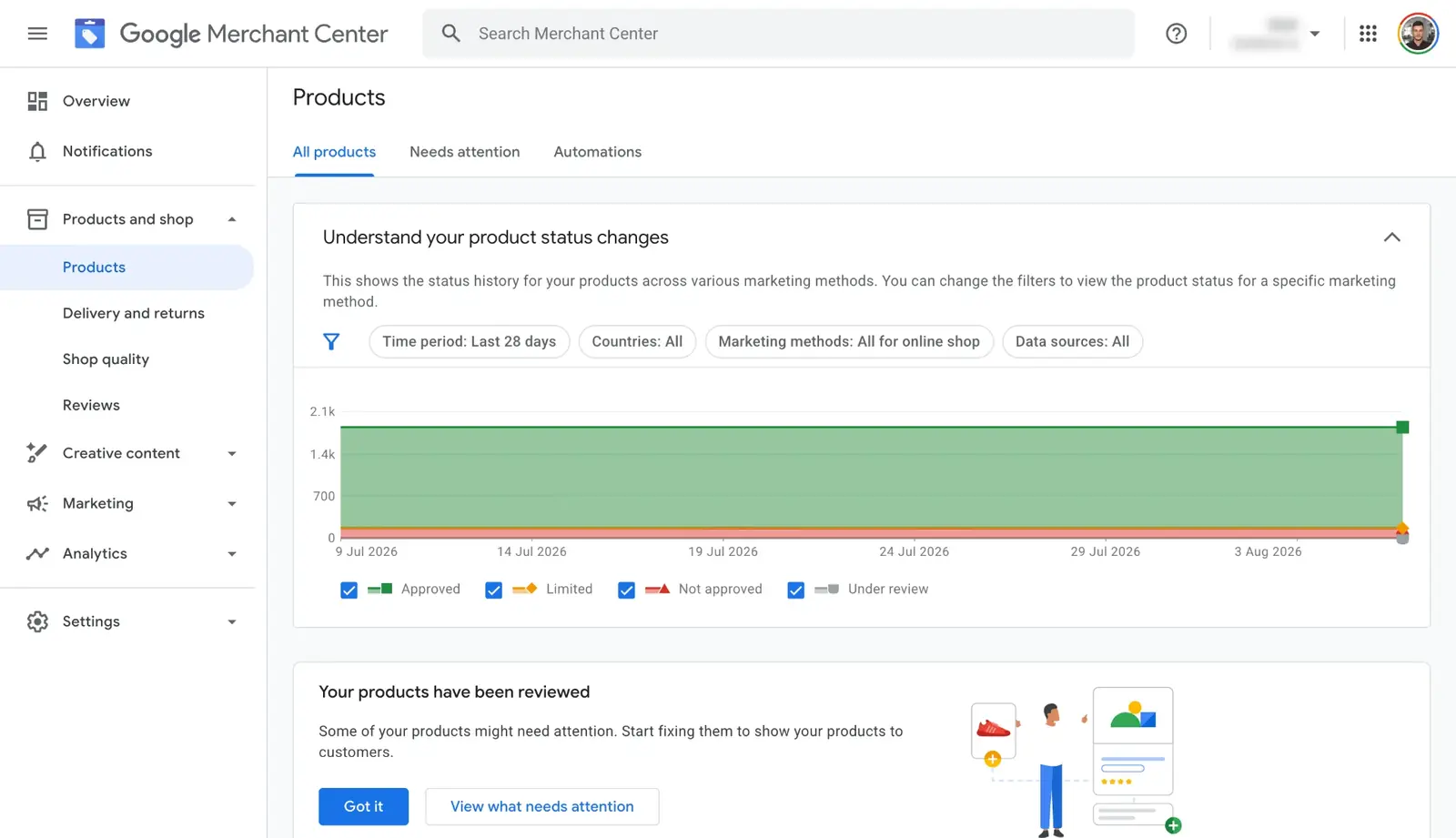Go to Delivery and returns

pyautogui.click(x=134, y=313)
